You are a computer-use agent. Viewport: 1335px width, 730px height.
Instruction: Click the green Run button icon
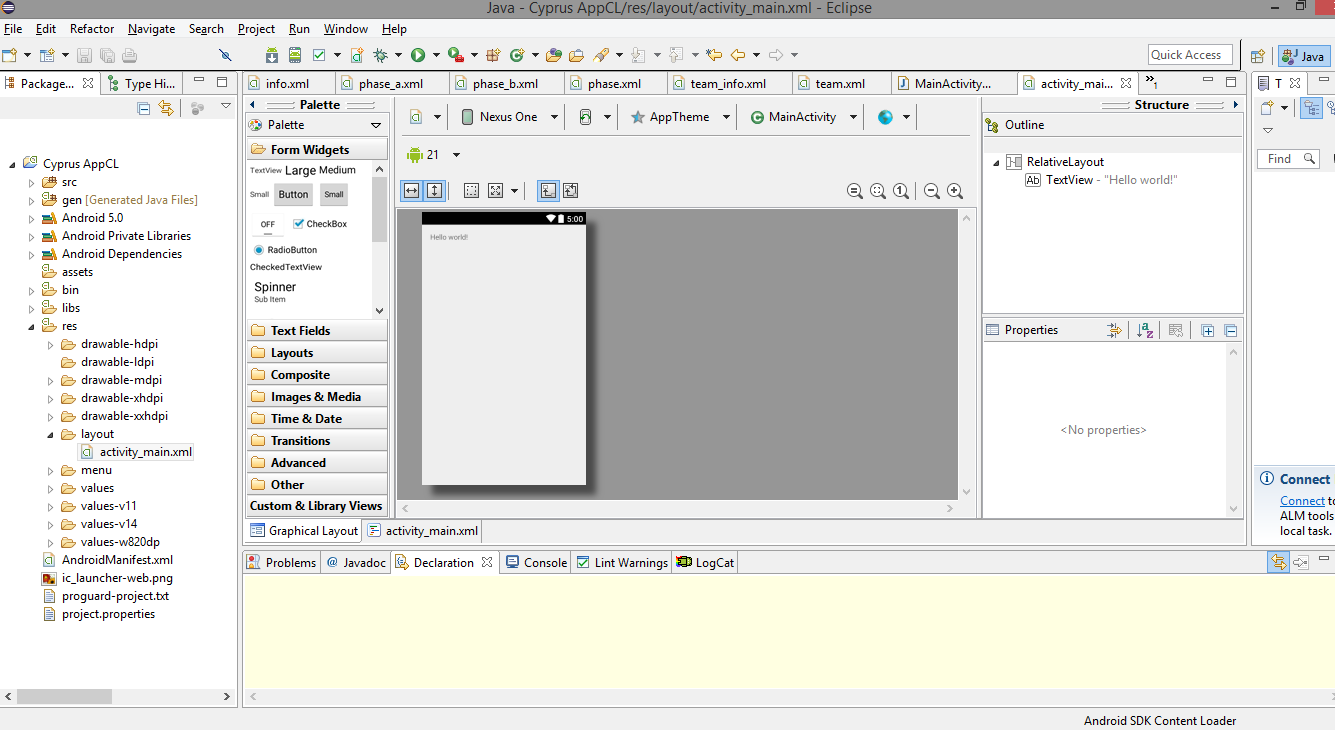(x=418, y=55)
